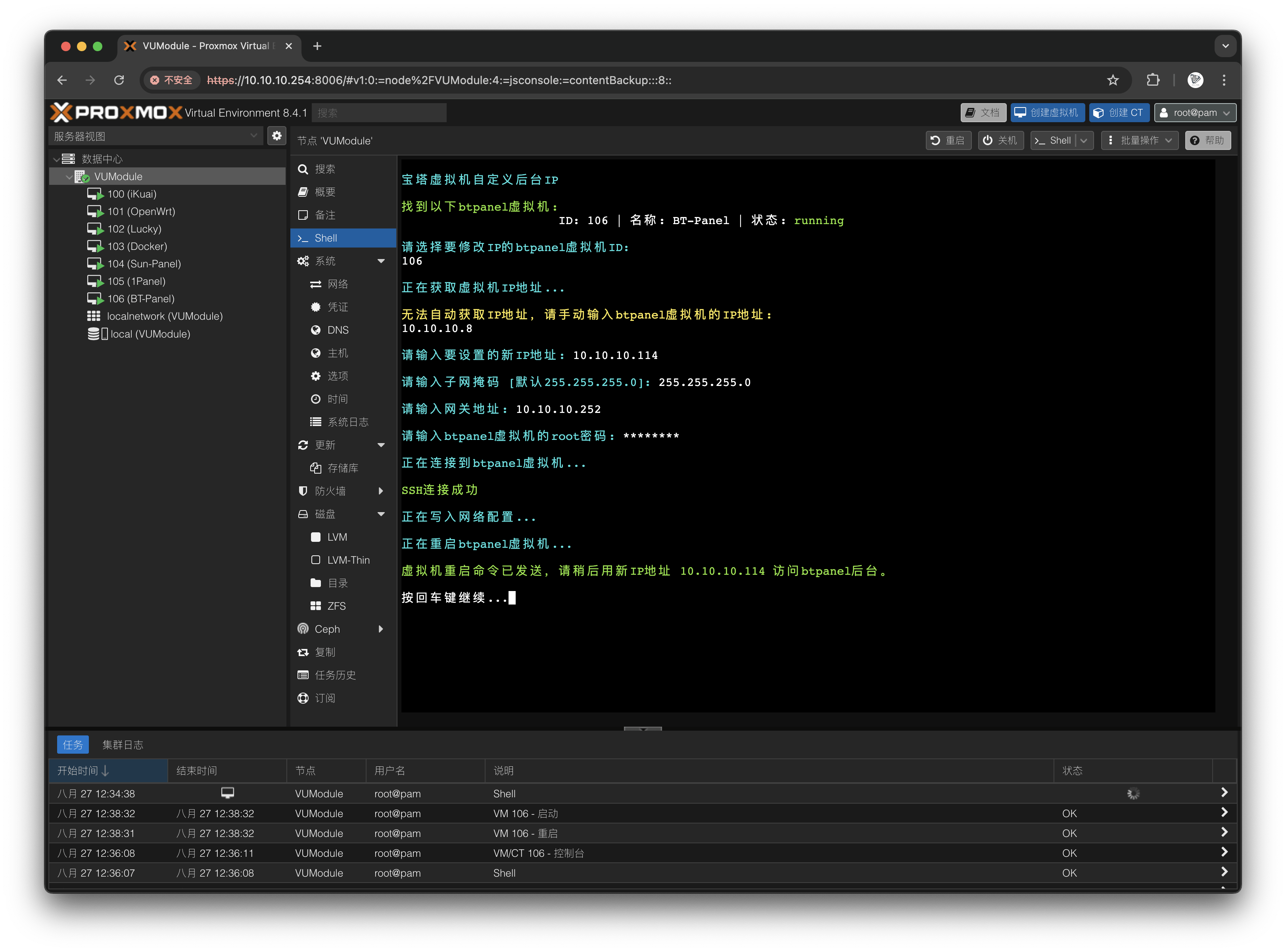Click the Task History (任务历史) item
Screen dimensions: 1286x952
(335, 675)
